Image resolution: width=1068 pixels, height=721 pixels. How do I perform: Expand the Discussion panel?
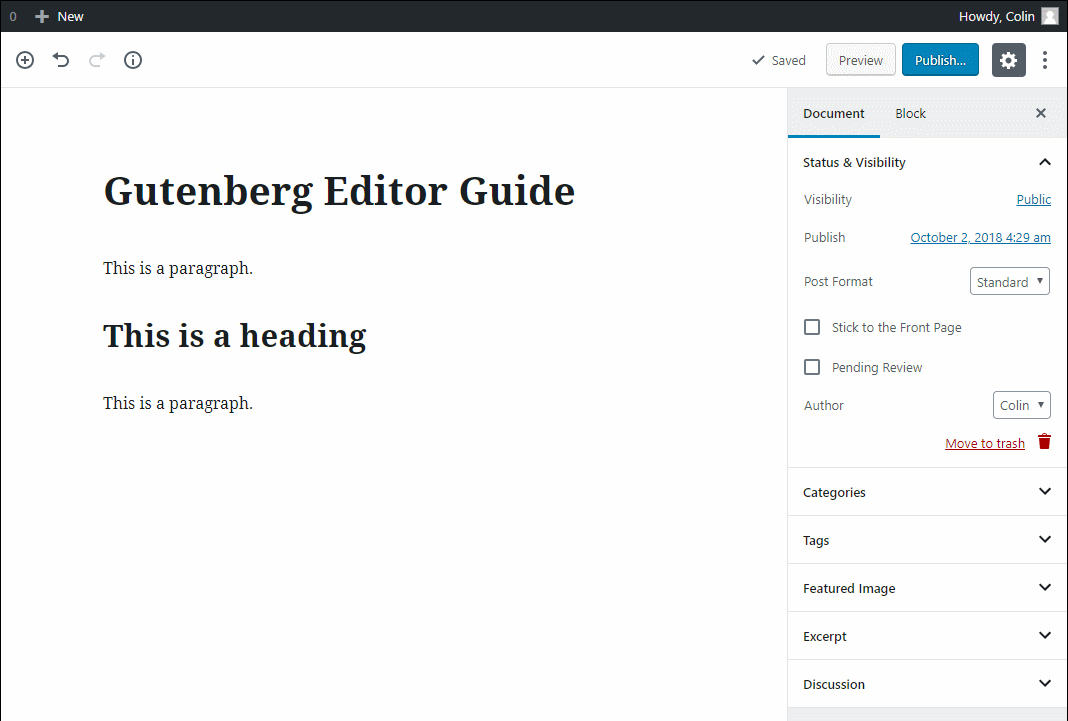pyautogui.click(x=927, y=684)
